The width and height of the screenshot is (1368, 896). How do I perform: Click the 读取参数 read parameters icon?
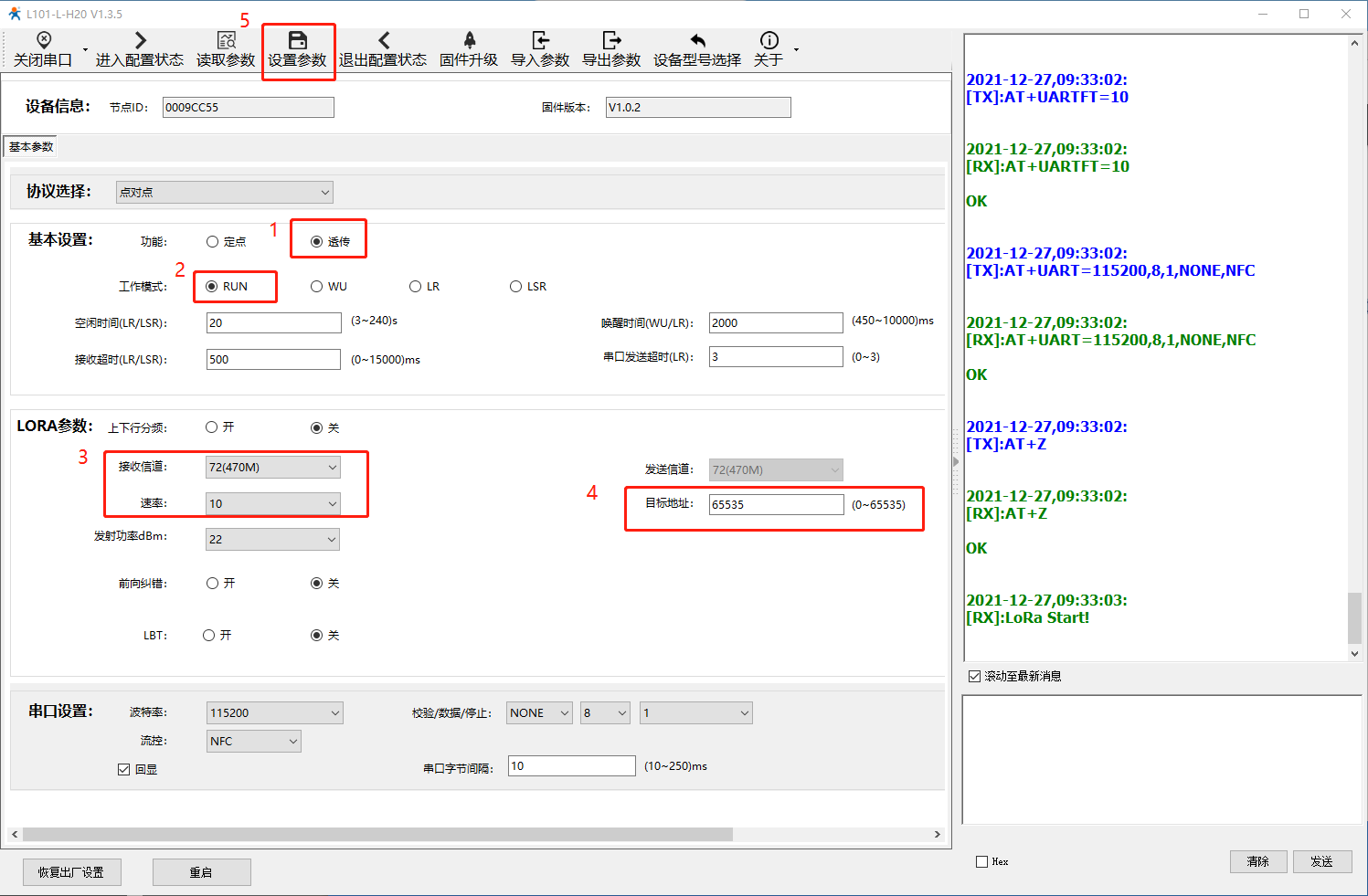[226, 40]
